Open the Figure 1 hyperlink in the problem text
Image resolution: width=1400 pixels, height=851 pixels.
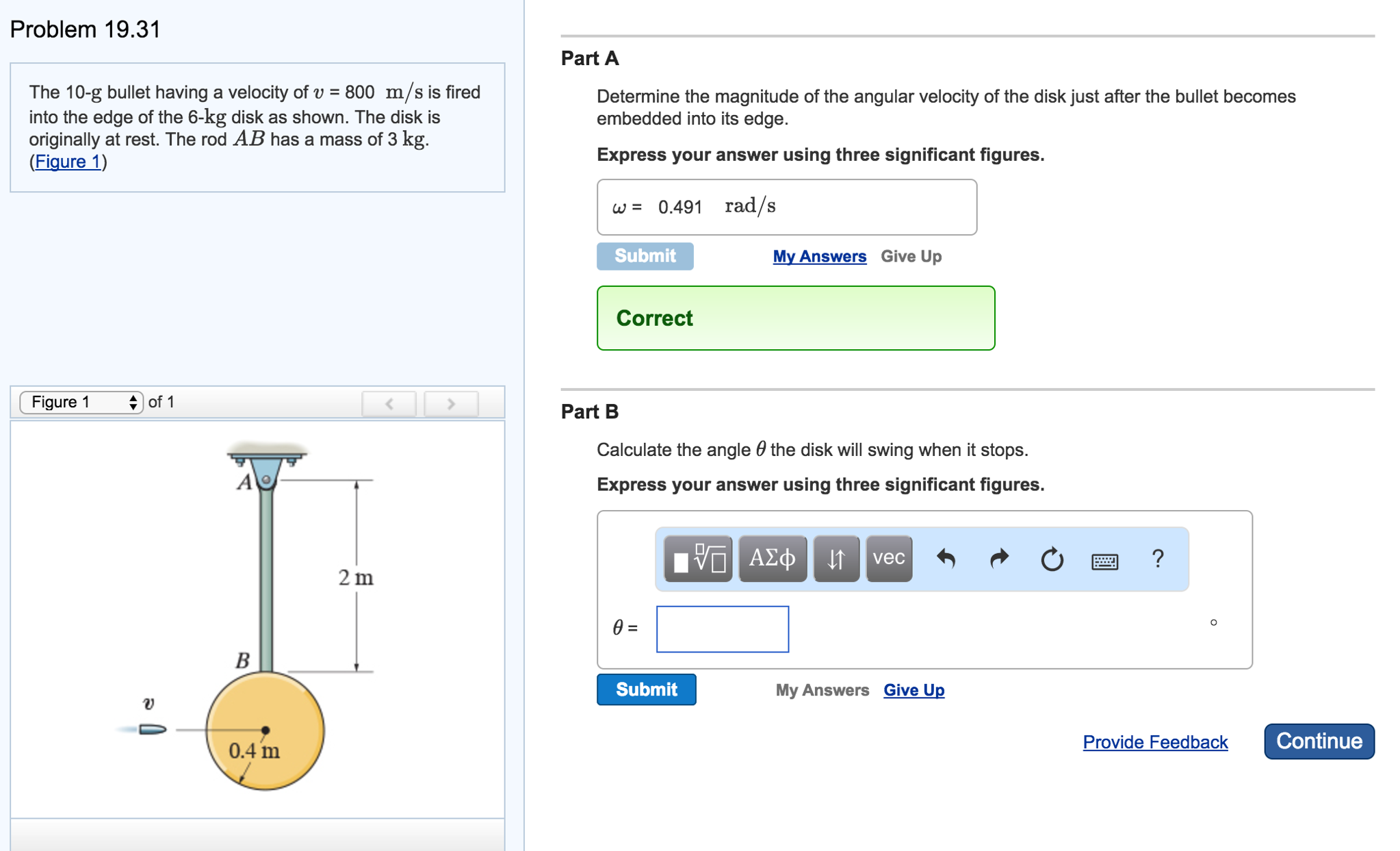click(68, 162)
